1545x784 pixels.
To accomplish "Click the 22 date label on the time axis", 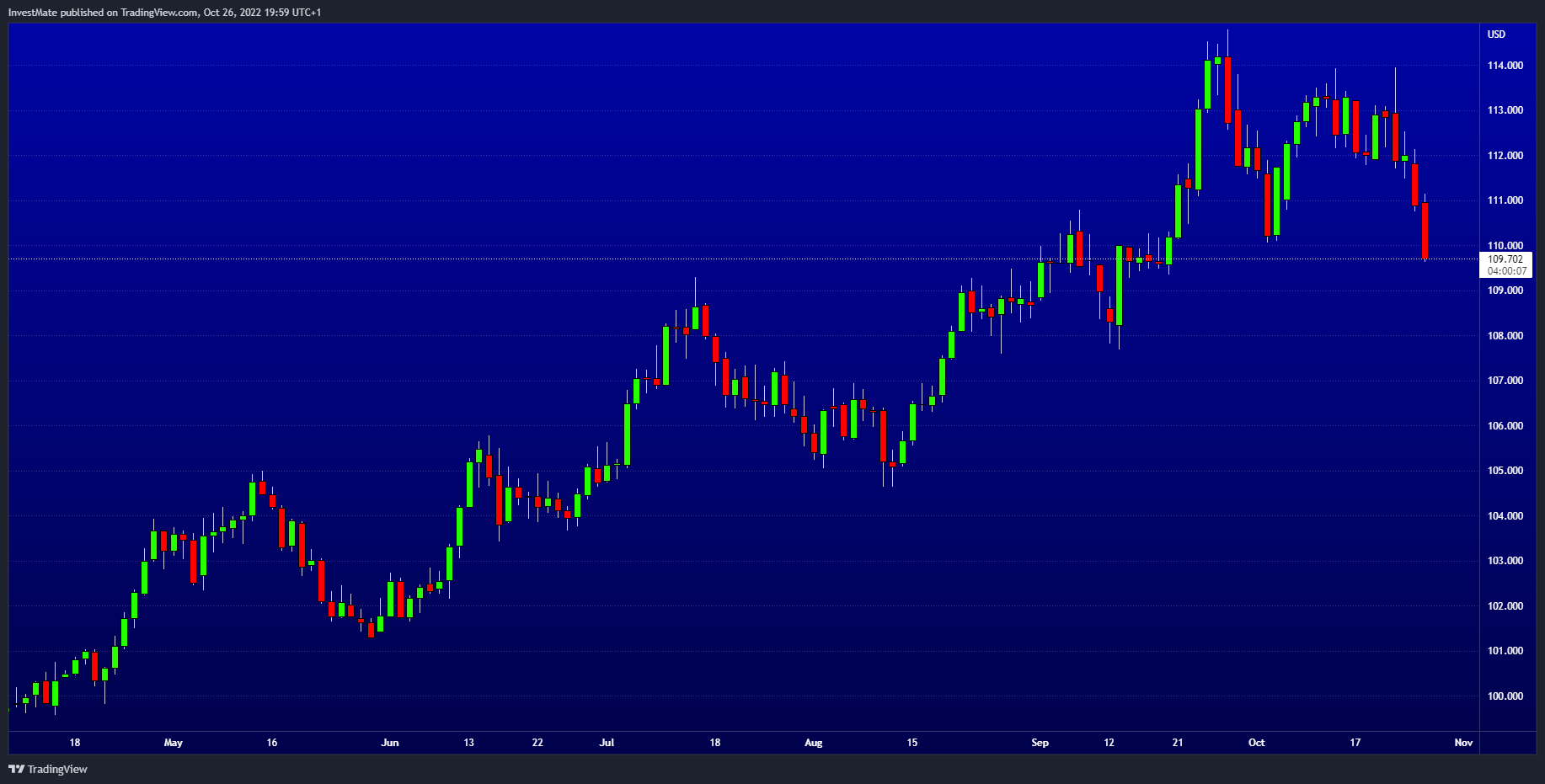I will [x=537, y=743].
